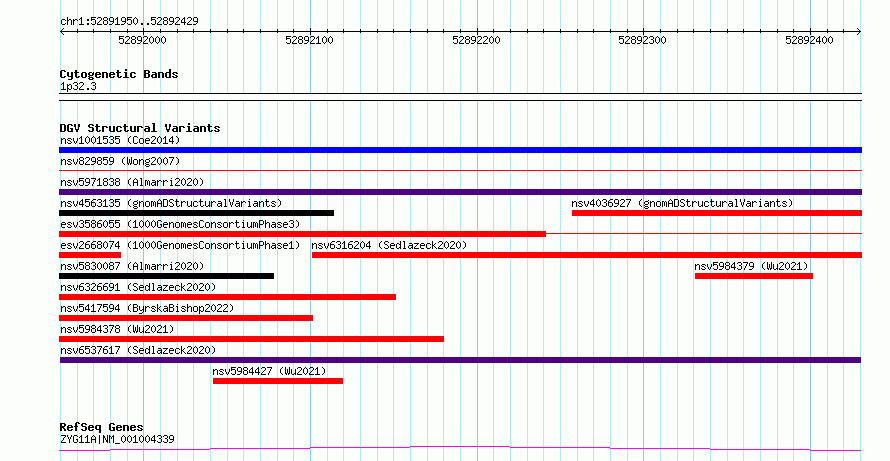The image size is (890, 461).
Task: Open nsv6316204 (Sedlazeck2020) variant label
Action: (x=389, y=245)
